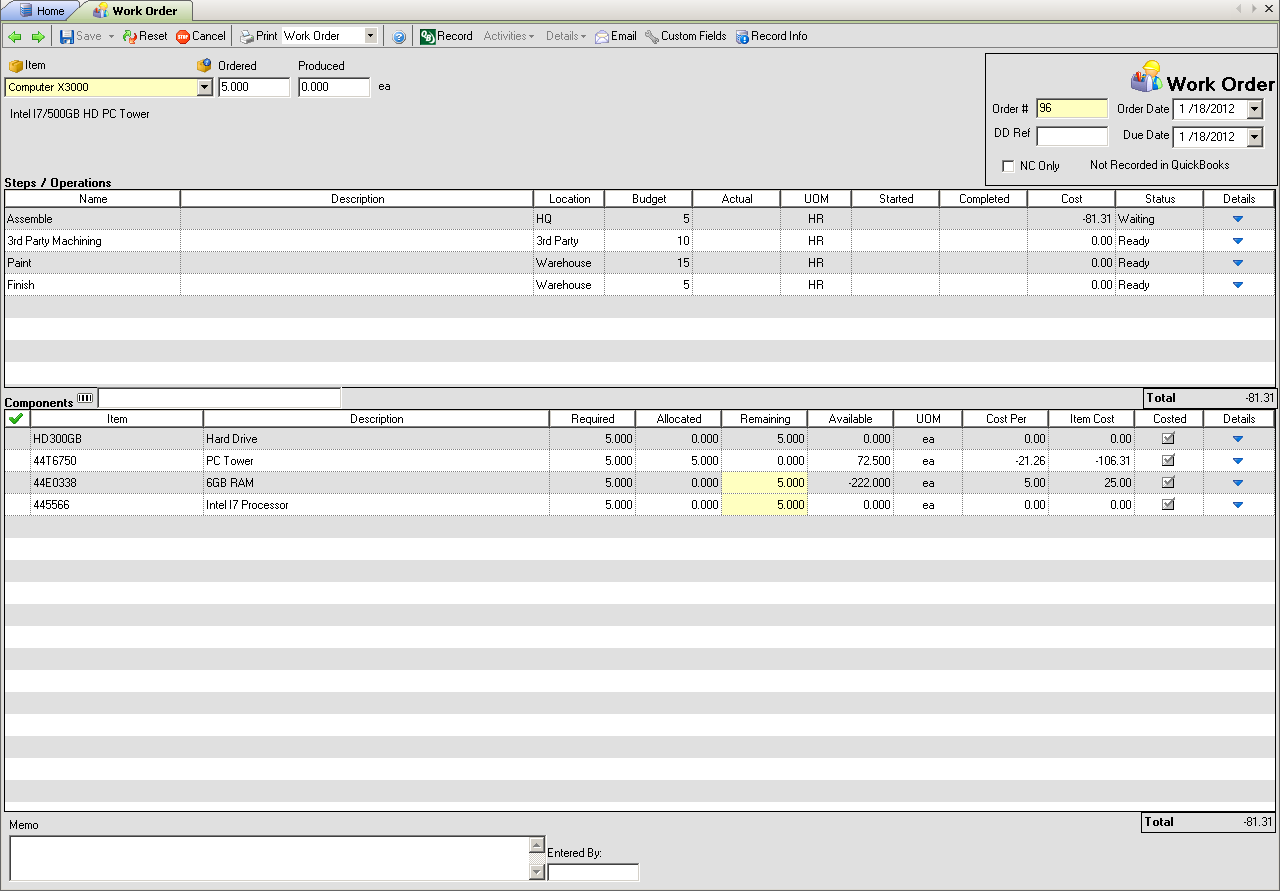Toggle Costed checkbox for Hard Drive row
Image resolution: width=1280 pixels, height=891 pixels.
click(x=1168, y=438)
